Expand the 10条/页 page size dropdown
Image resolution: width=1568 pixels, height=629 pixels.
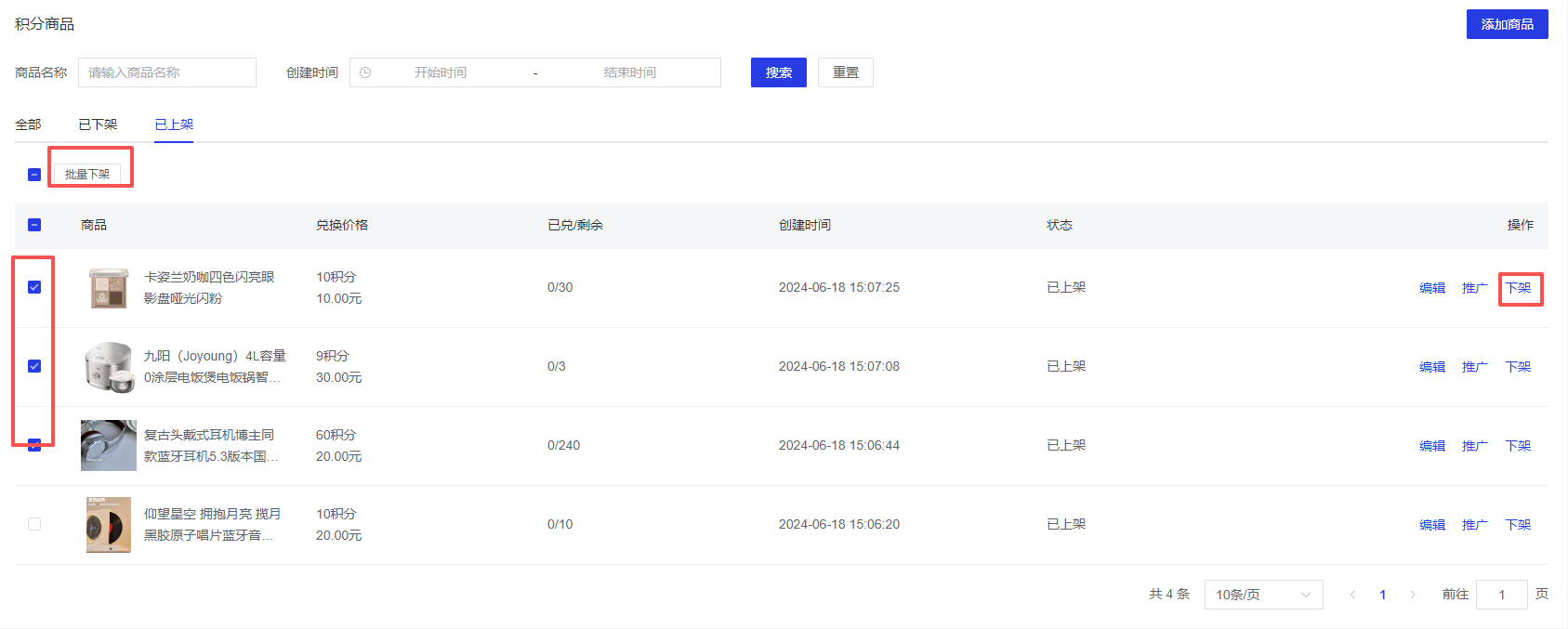coord(1262,595)
